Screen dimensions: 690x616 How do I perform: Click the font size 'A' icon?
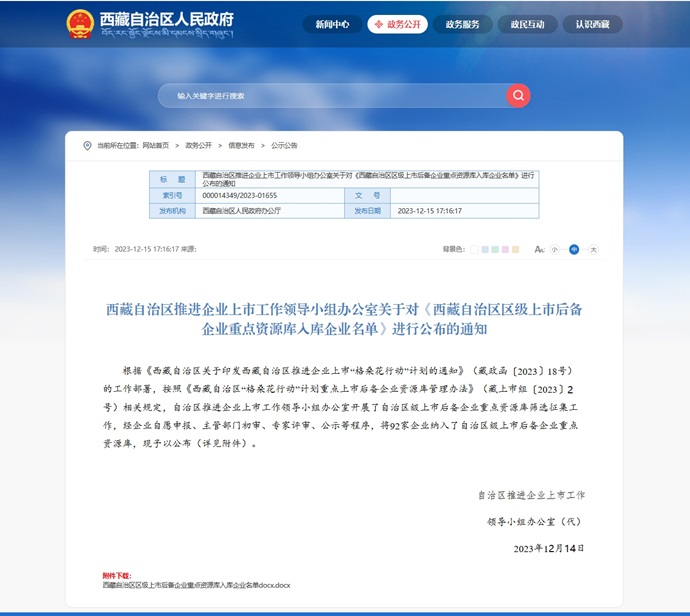[539, 249]
